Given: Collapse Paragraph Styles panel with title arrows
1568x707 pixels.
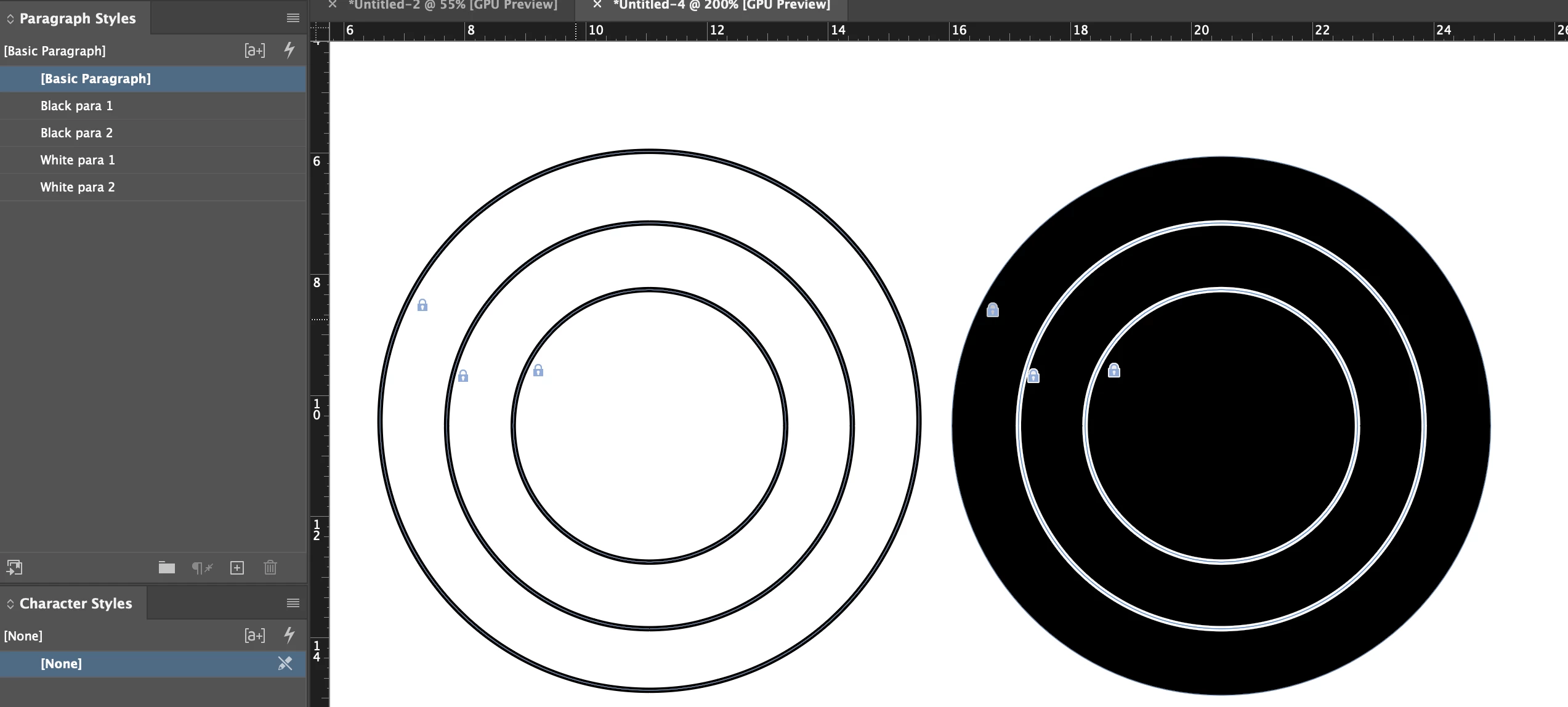Looking at the screenshot, I should click(x=10, y=19).
